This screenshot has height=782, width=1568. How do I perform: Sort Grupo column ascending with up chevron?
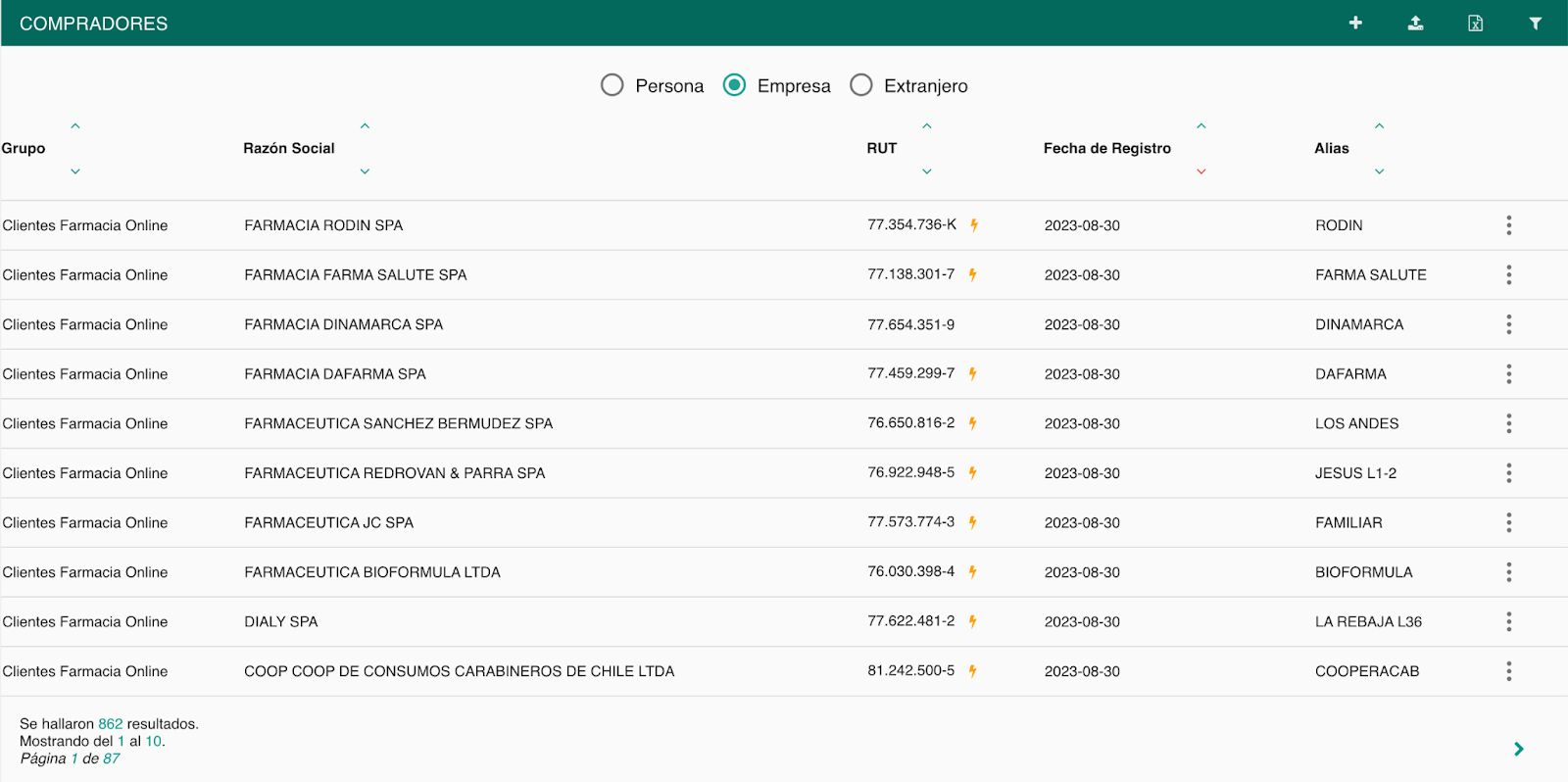tap(75, 125)
